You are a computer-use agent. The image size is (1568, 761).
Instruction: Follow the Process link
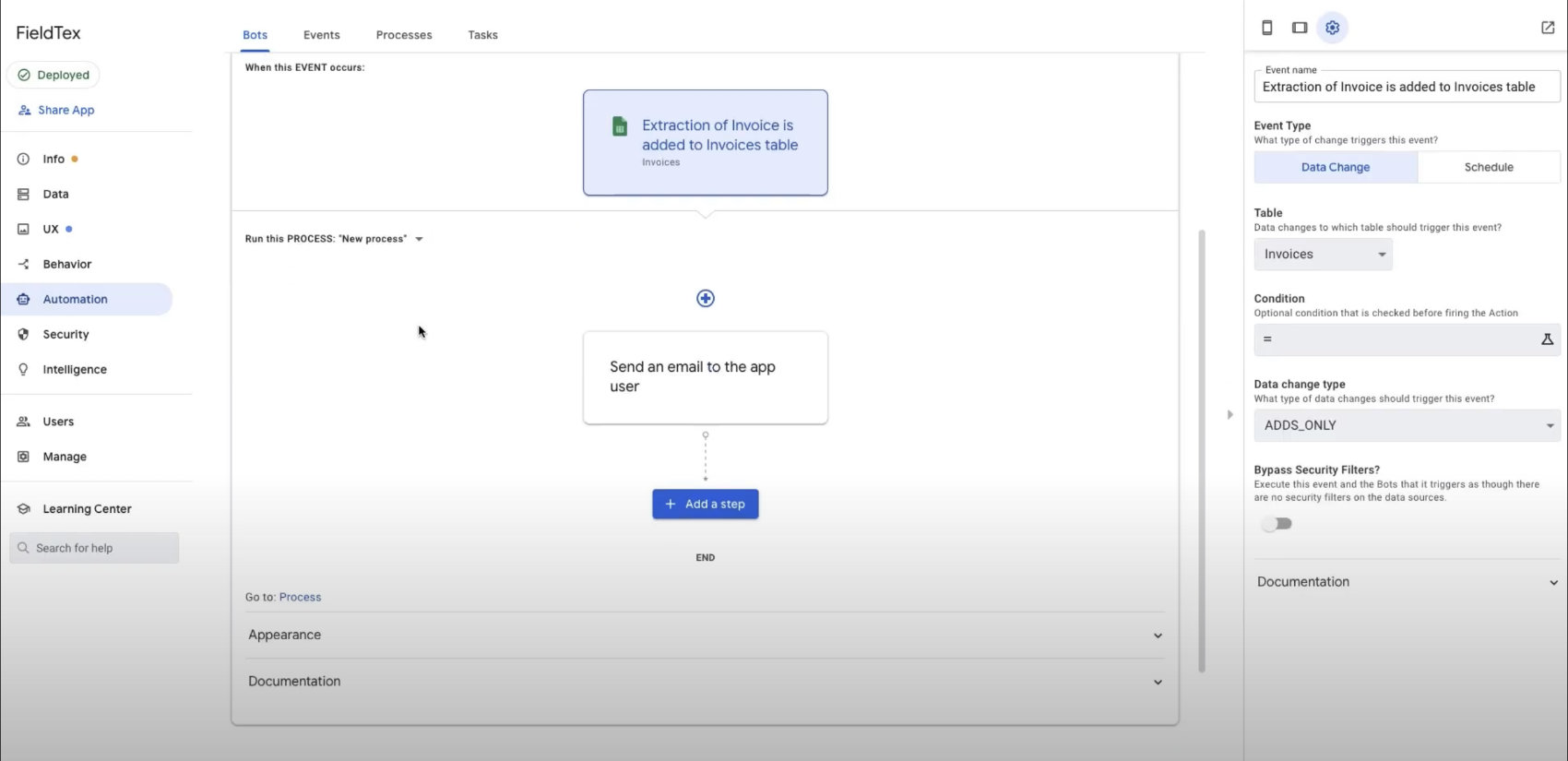(x=301, y=597)
